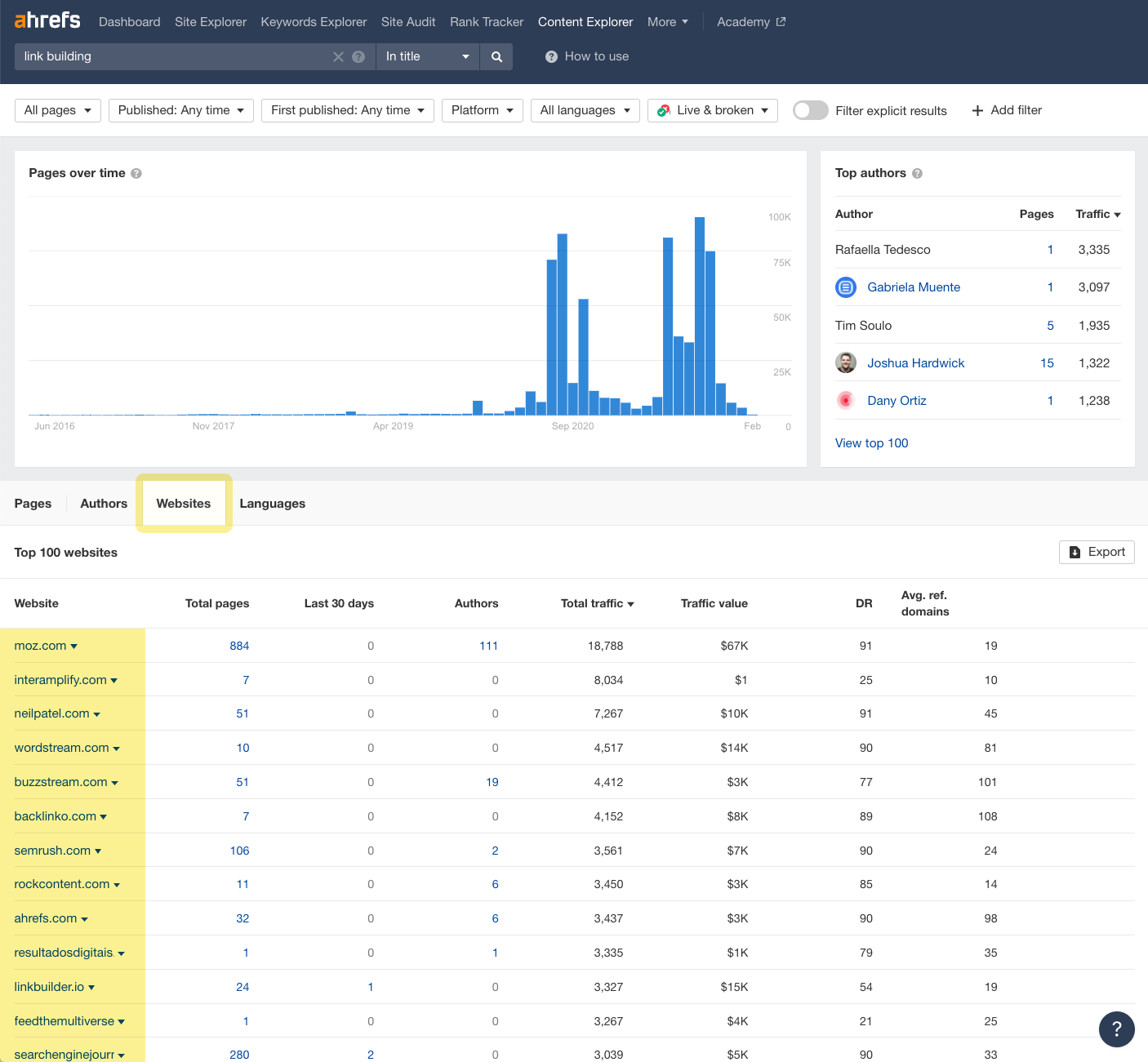
Task: Clear the search field with X icon
Action: click(x=338, y=56)
